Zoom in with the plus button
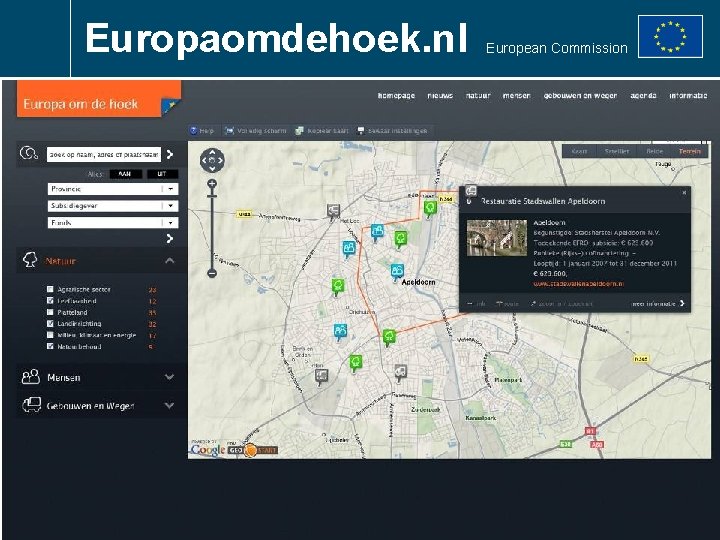 [212, 185]
